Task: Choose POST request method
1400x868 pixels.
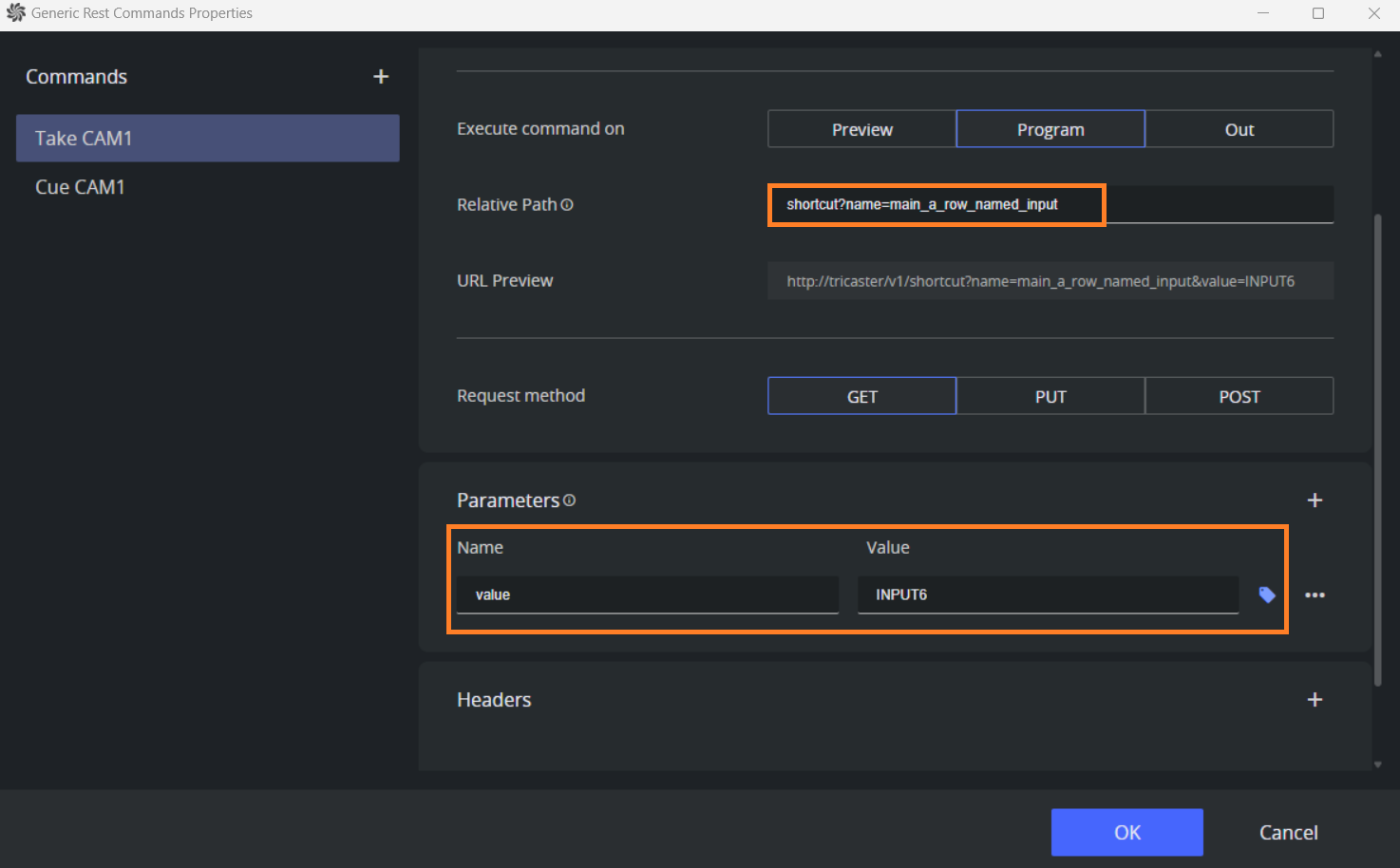Action: tap(1239, 396)
